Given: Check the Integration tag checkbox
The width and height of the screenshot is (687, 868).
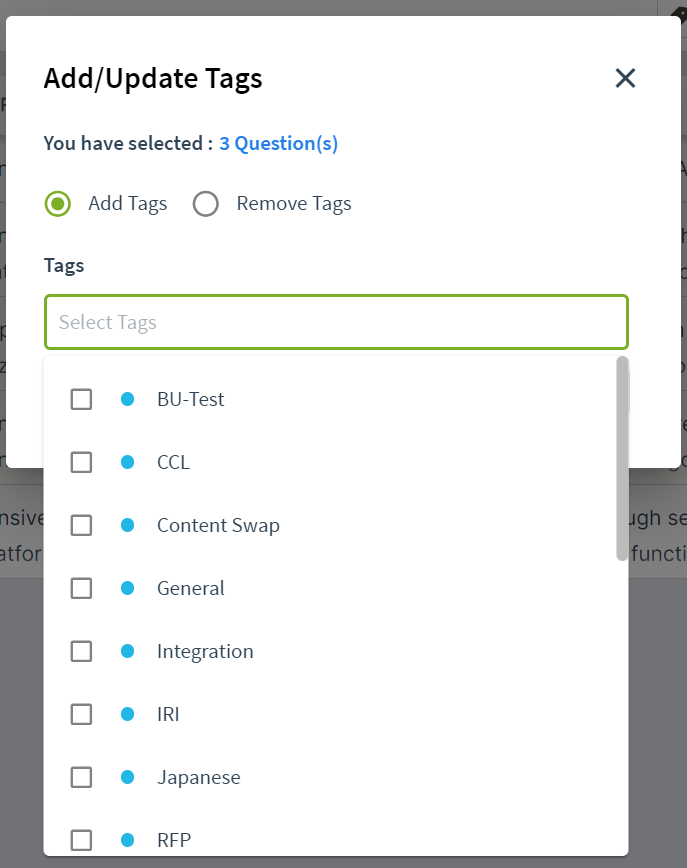Looking at the screenshot, I should 81,652.
